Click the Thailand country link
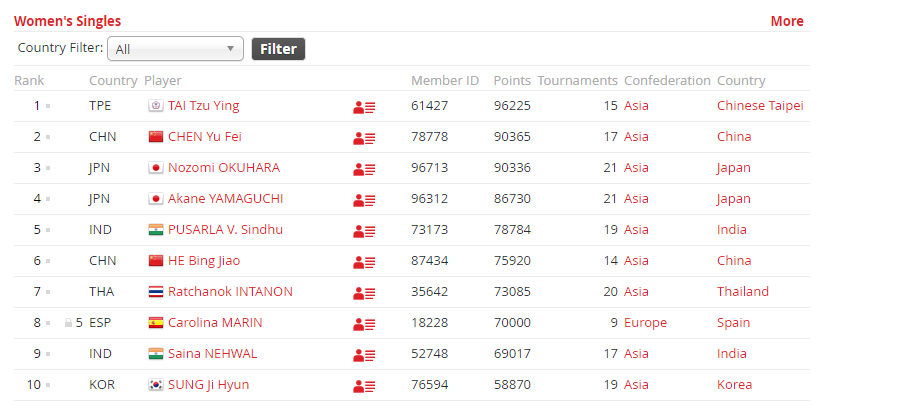 pyautogui.click(x=743, y=292)
